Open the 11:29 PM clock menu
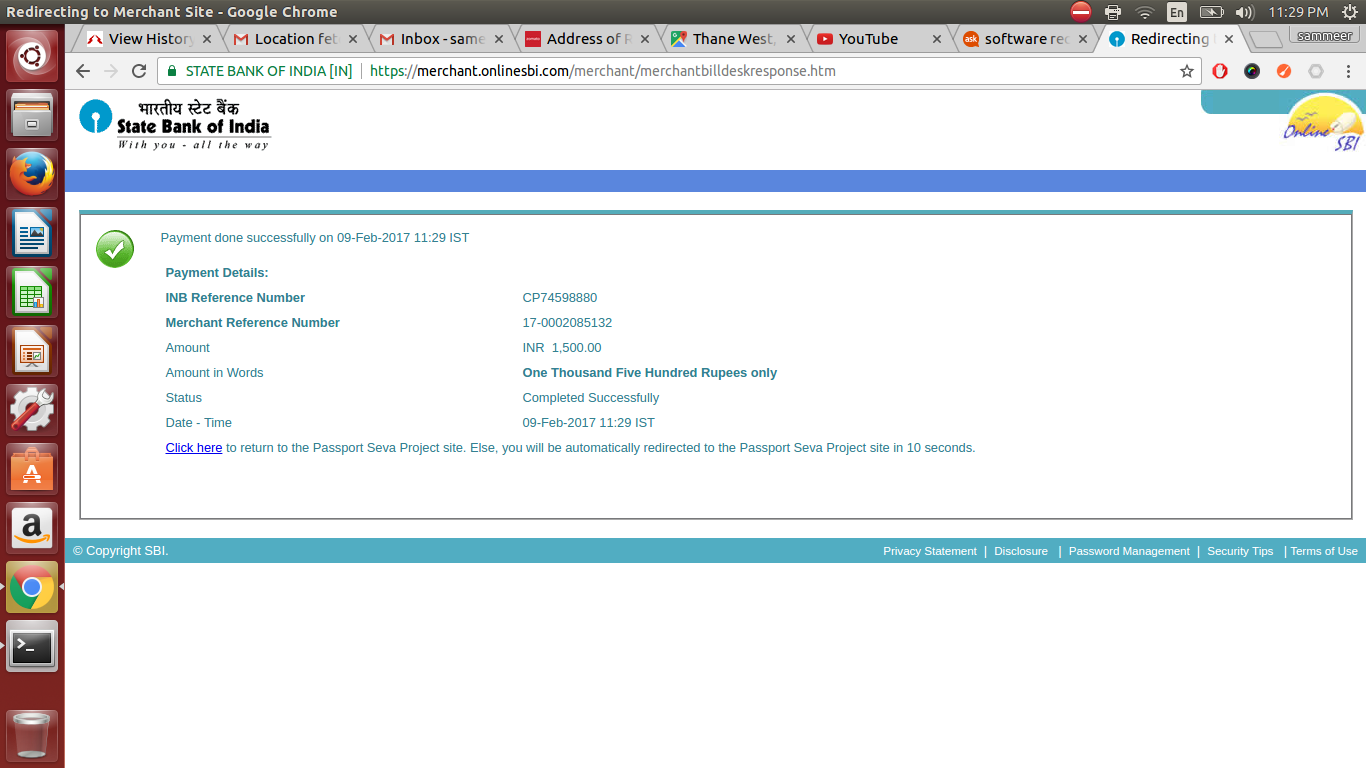This screenshot has height=768, width=1366. pos(1298,12)
